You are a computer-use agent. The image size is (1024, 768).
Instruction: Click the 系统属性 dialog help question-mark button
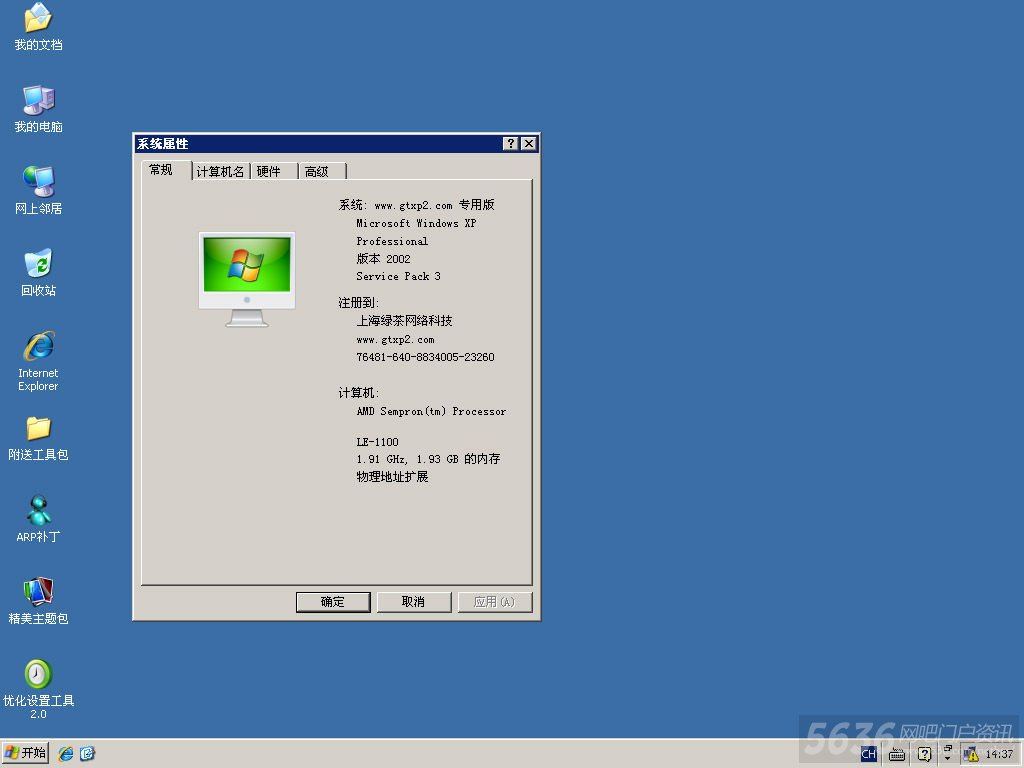tap(511, 144)
